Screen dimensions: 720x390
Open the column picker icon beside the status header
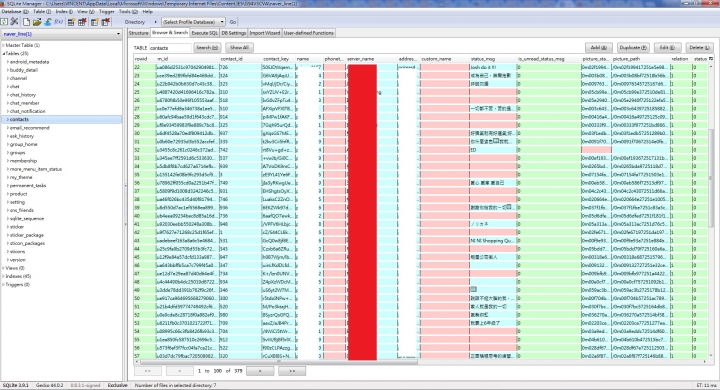click(711, 59)
